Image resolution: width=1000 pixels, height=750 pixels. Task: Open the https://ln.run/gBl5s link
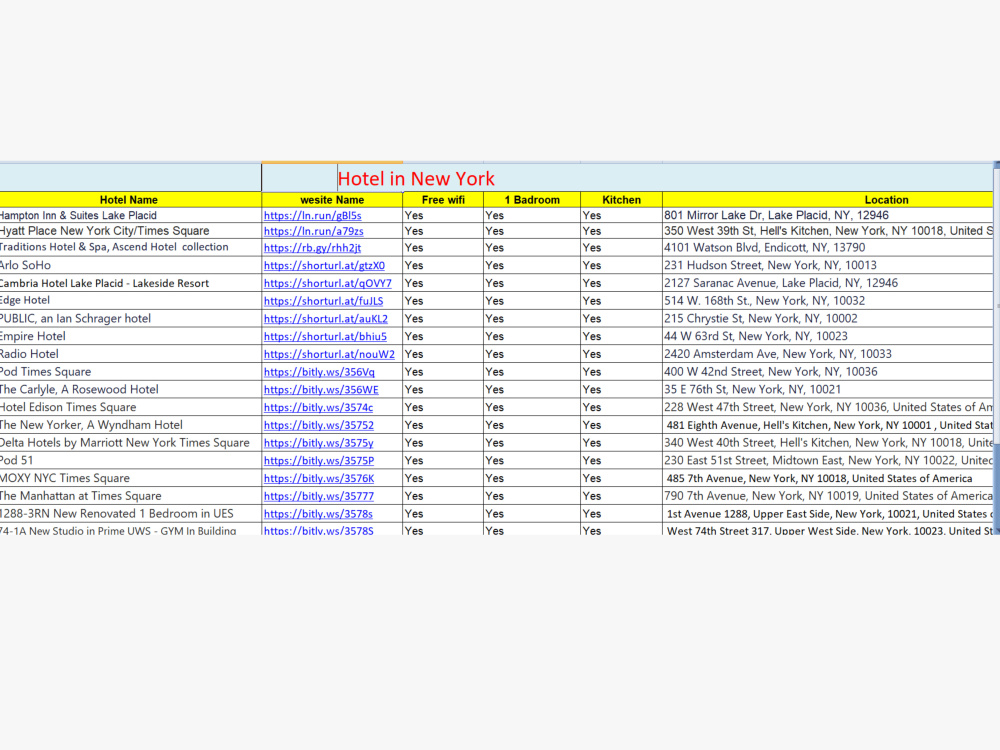pos(312,216)
